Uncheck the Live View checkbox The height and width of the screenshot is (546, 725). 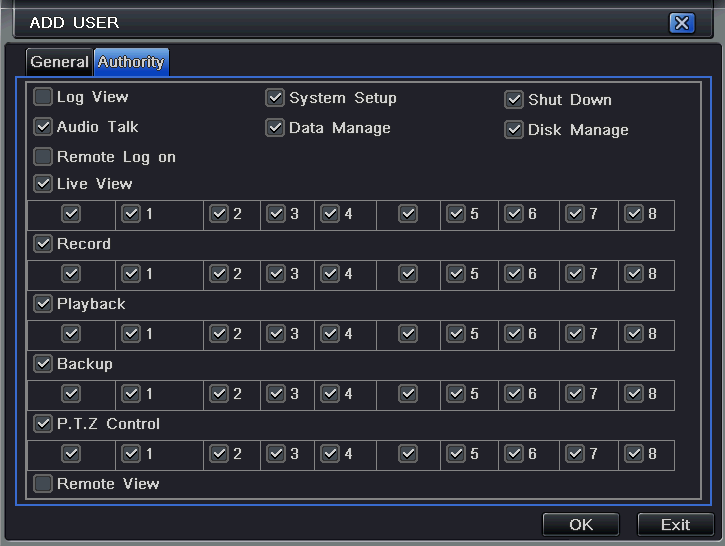[x=43, y=184]
